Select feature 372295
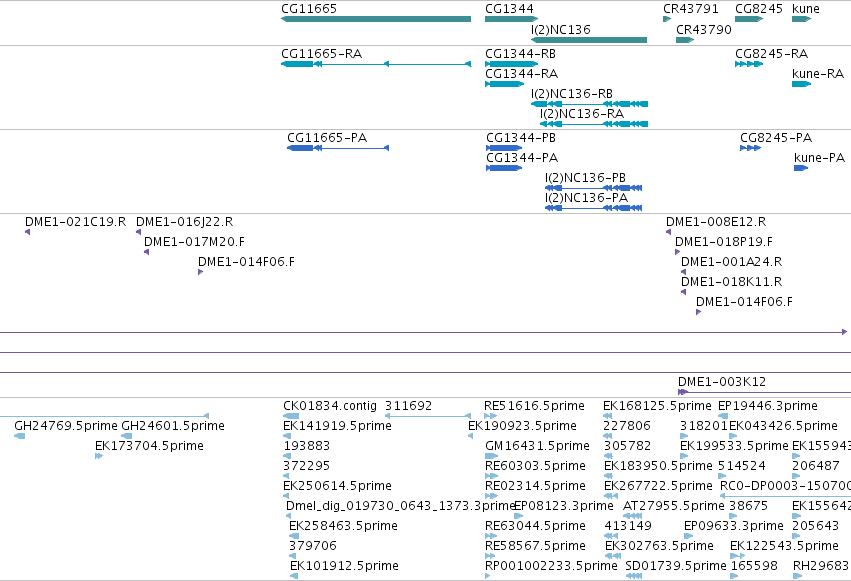 pyautogui.click(x=306, y=466)
